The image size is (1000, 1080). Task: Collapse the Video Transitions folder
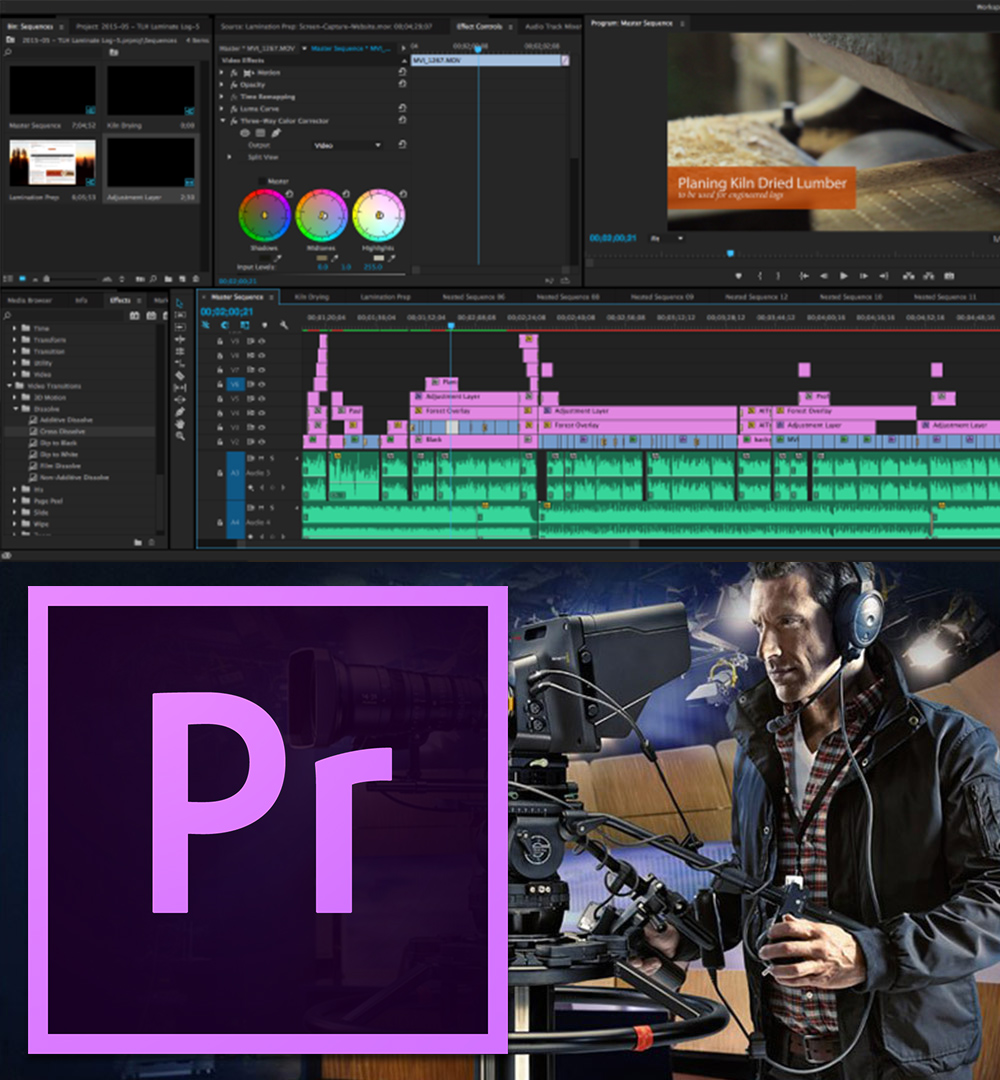[x=10, y=386]
